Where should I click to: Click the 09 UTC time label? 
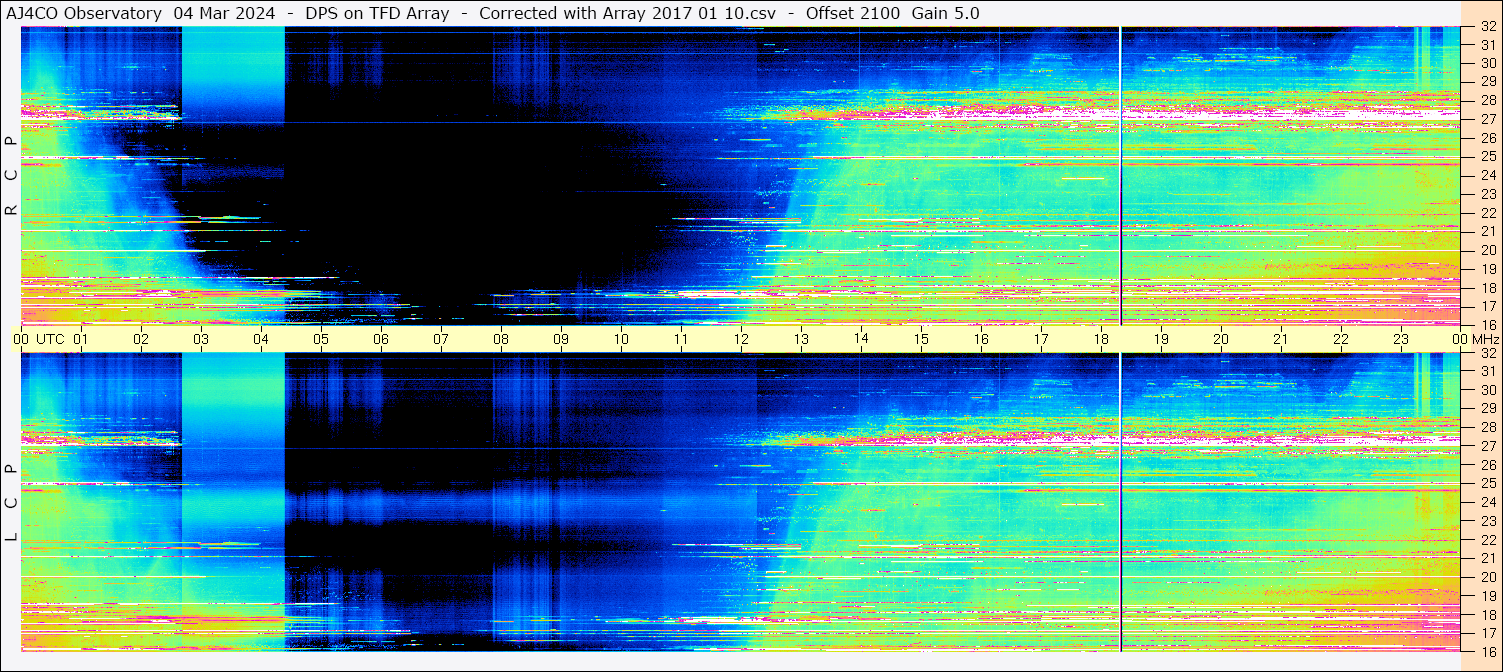point(561,339)
